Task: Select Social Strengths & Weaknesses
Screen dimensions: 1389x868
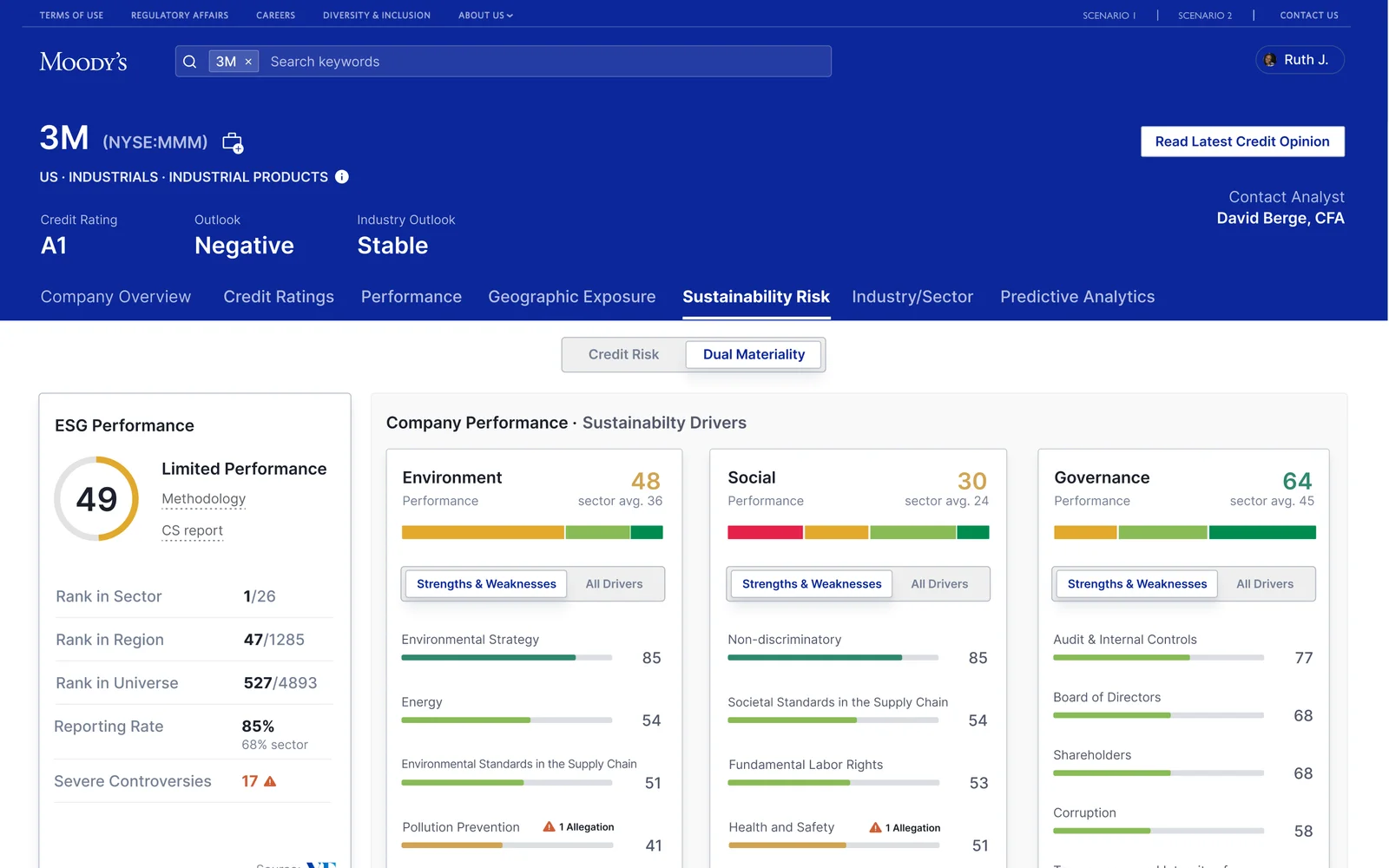Action: pyautogui.click(x=812, y=584)
